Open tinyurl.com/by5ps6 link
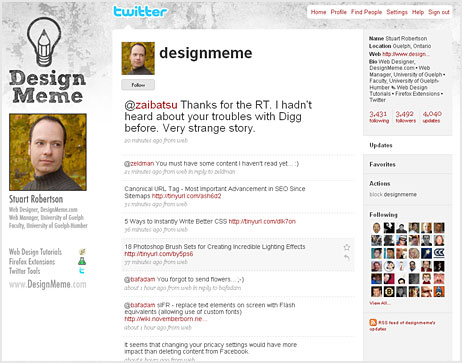Viewport: 462px width, 363px height. click(159, 254)
